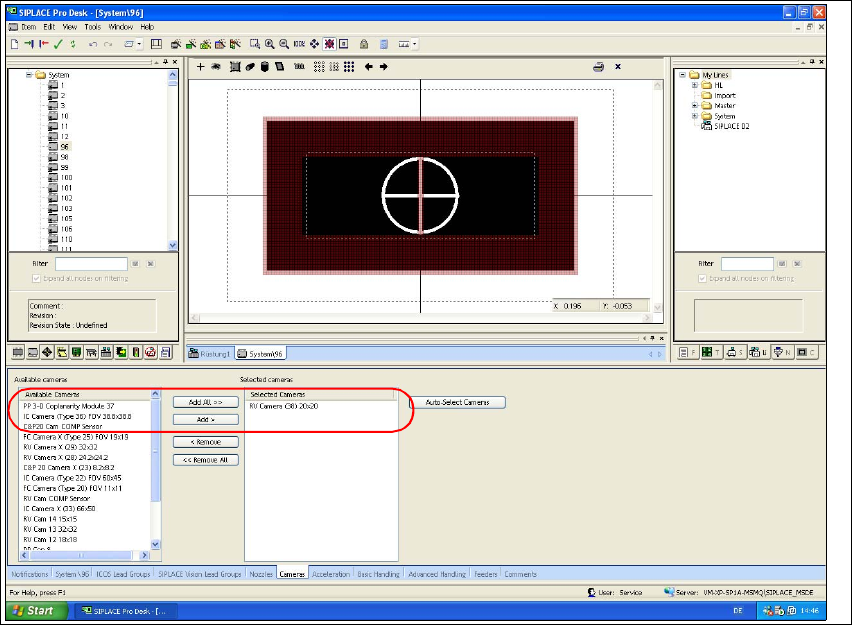Toggle right panel Expand all nodes checkbox
Viewport: 852px width, 625px height.
701,278
